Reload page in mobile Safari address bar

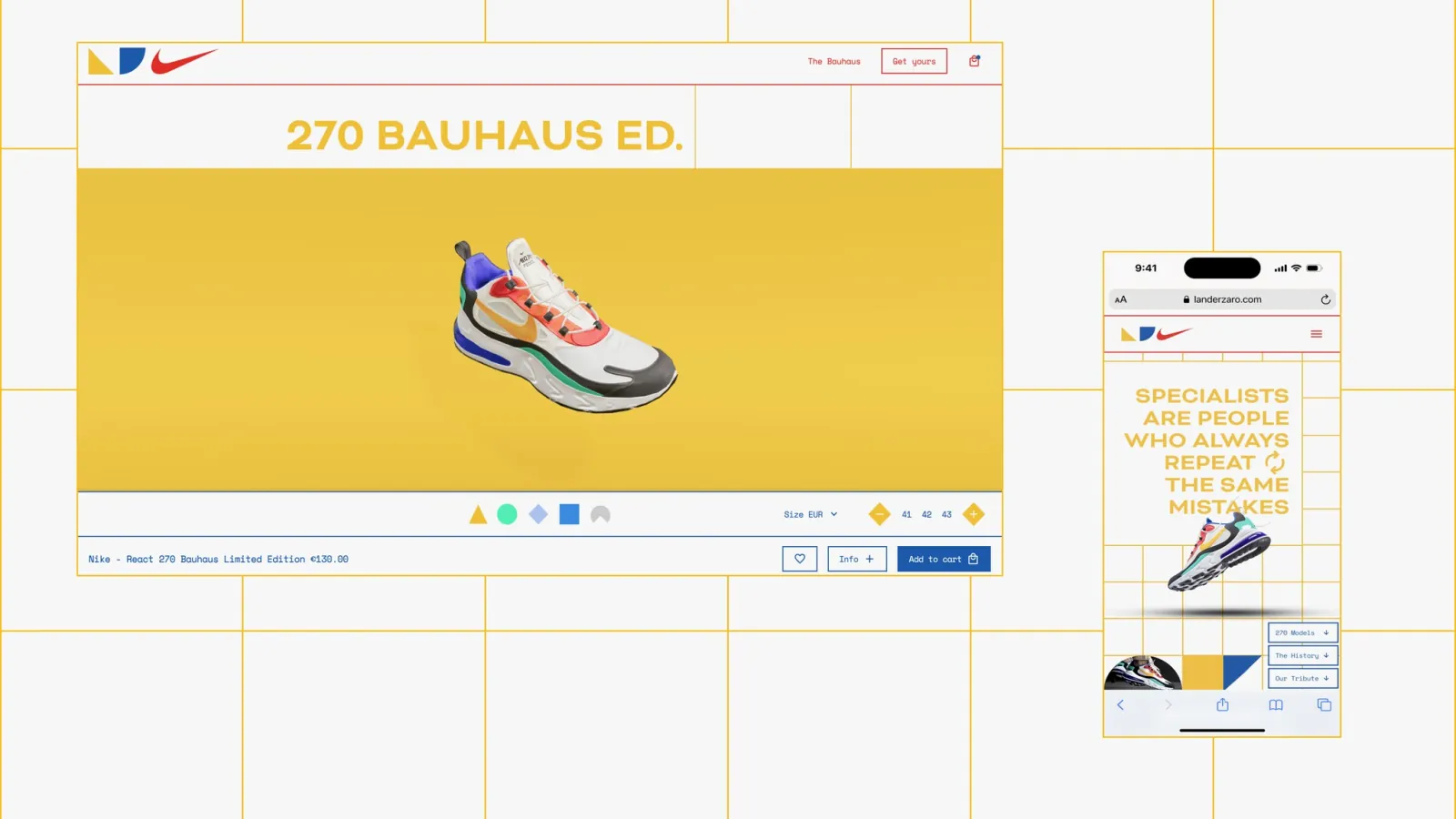[x=1326, y=299]
